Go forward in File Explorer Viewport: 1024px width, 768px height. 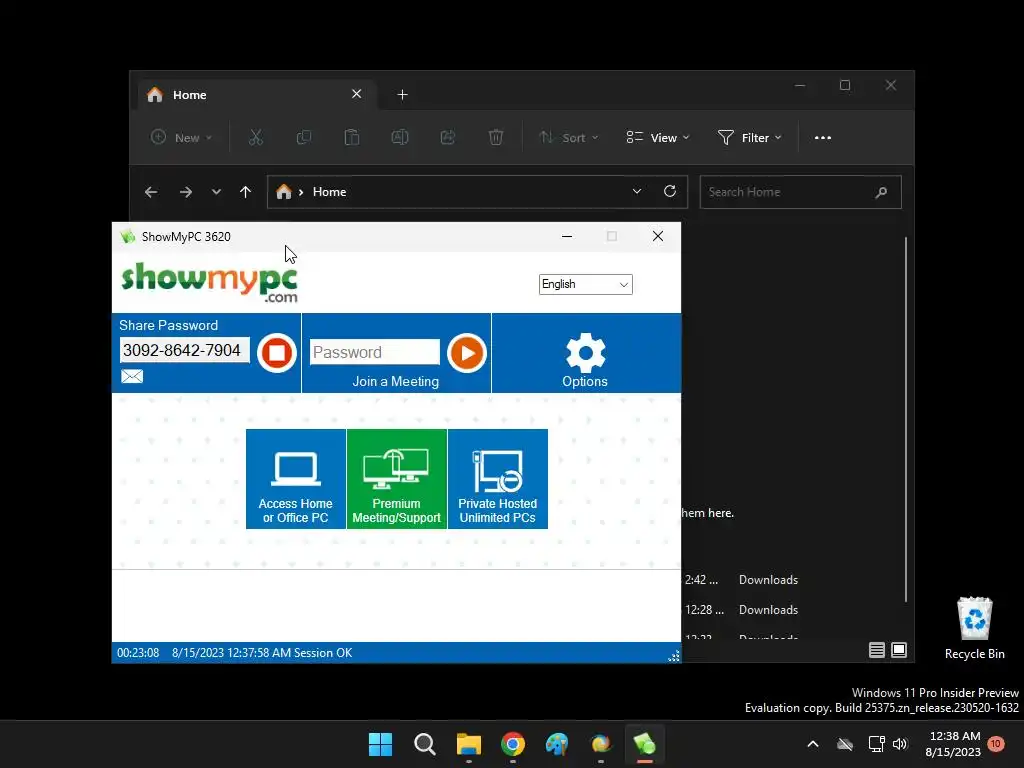(x=186, y=192)
